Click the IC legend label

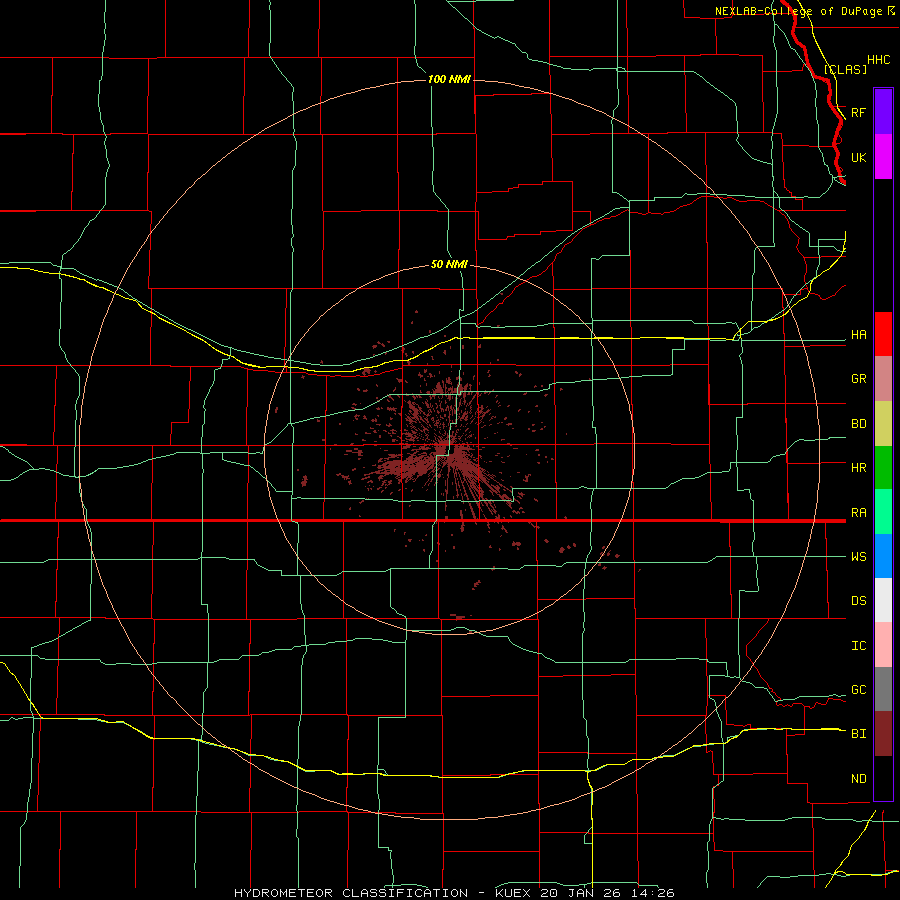pyautogui.click(x=858, y=646)
